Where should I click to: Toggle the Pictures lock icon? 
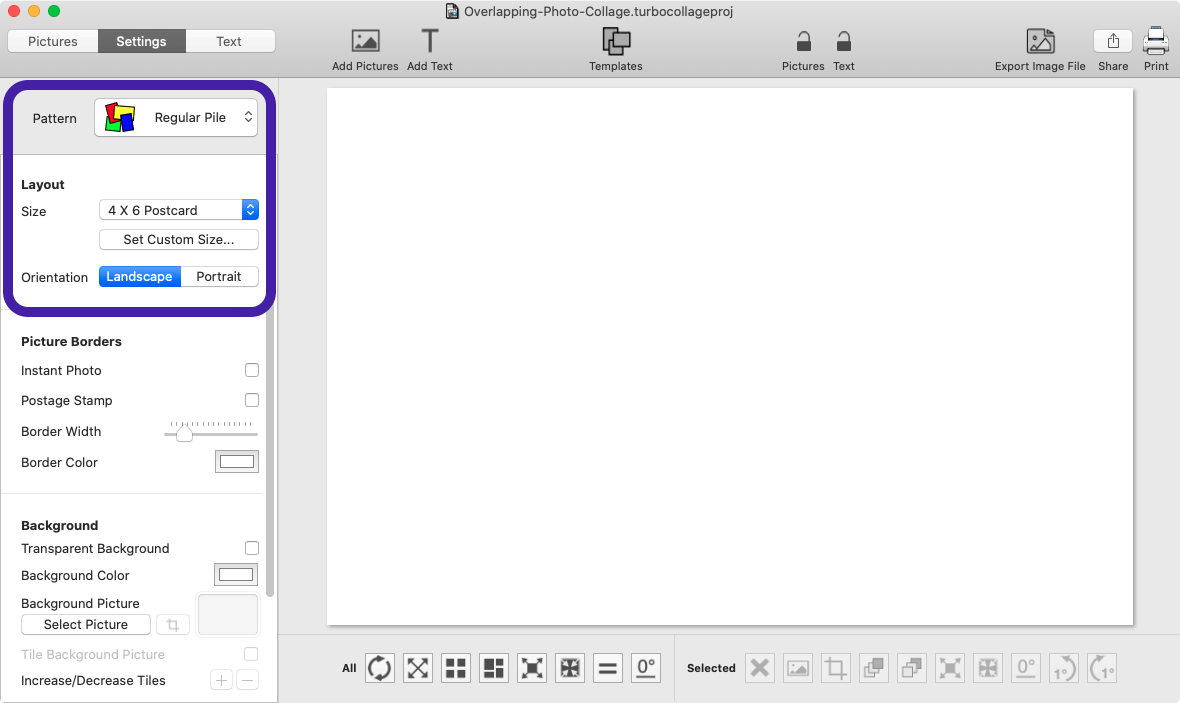coord(803,41)
